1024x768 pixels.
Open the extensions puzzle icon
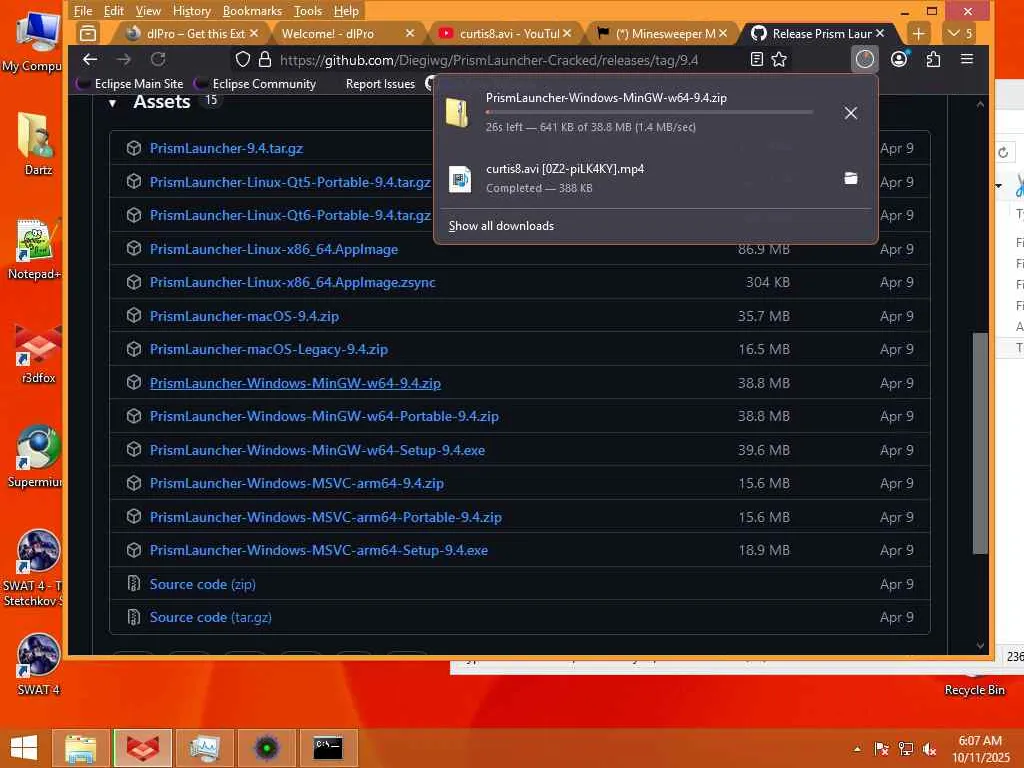933,59
